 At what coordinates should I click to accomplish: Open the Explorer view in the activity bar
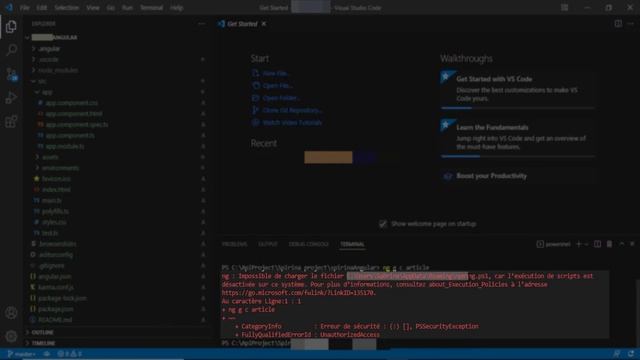click(11, 27)
